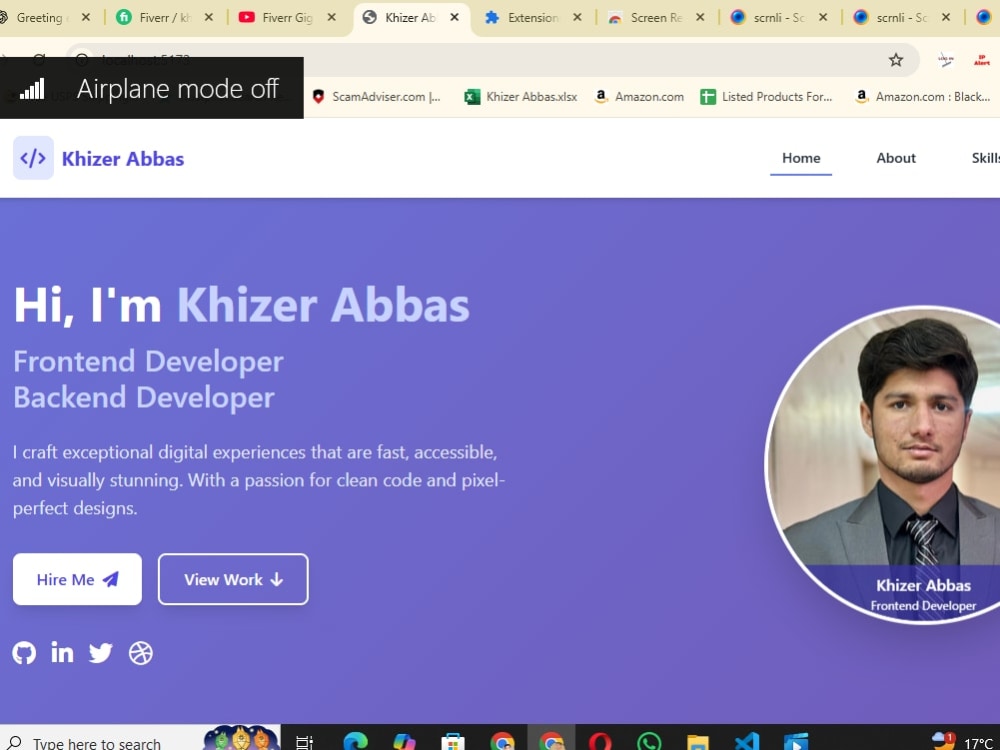Open the LinkedIn social icon
The height and width of the screenshot is (750, 1000).
pyautogui.click(x=62, y=652)
